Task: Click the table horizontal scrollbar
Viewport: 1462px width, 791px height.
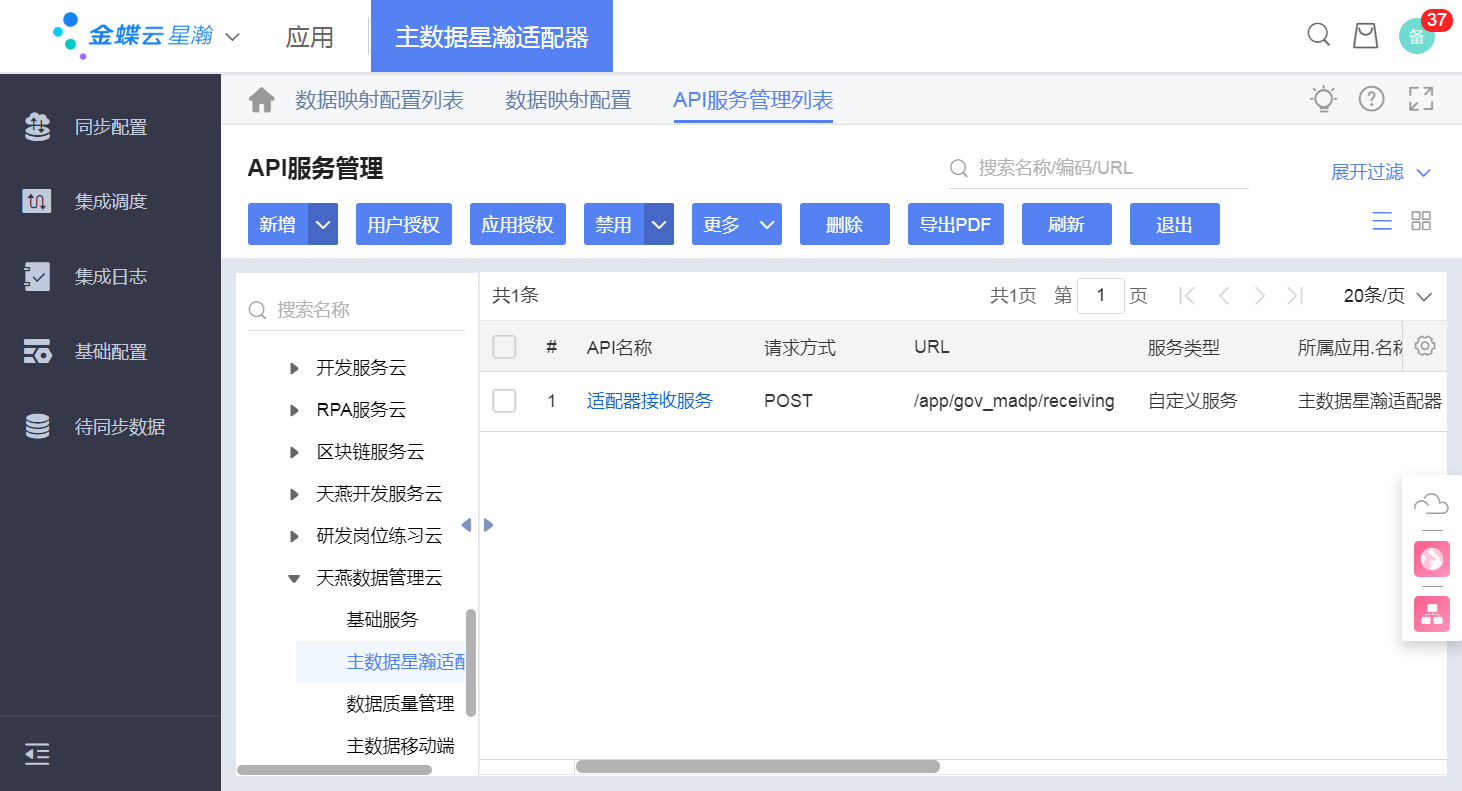Action: [x=758, y=766]
